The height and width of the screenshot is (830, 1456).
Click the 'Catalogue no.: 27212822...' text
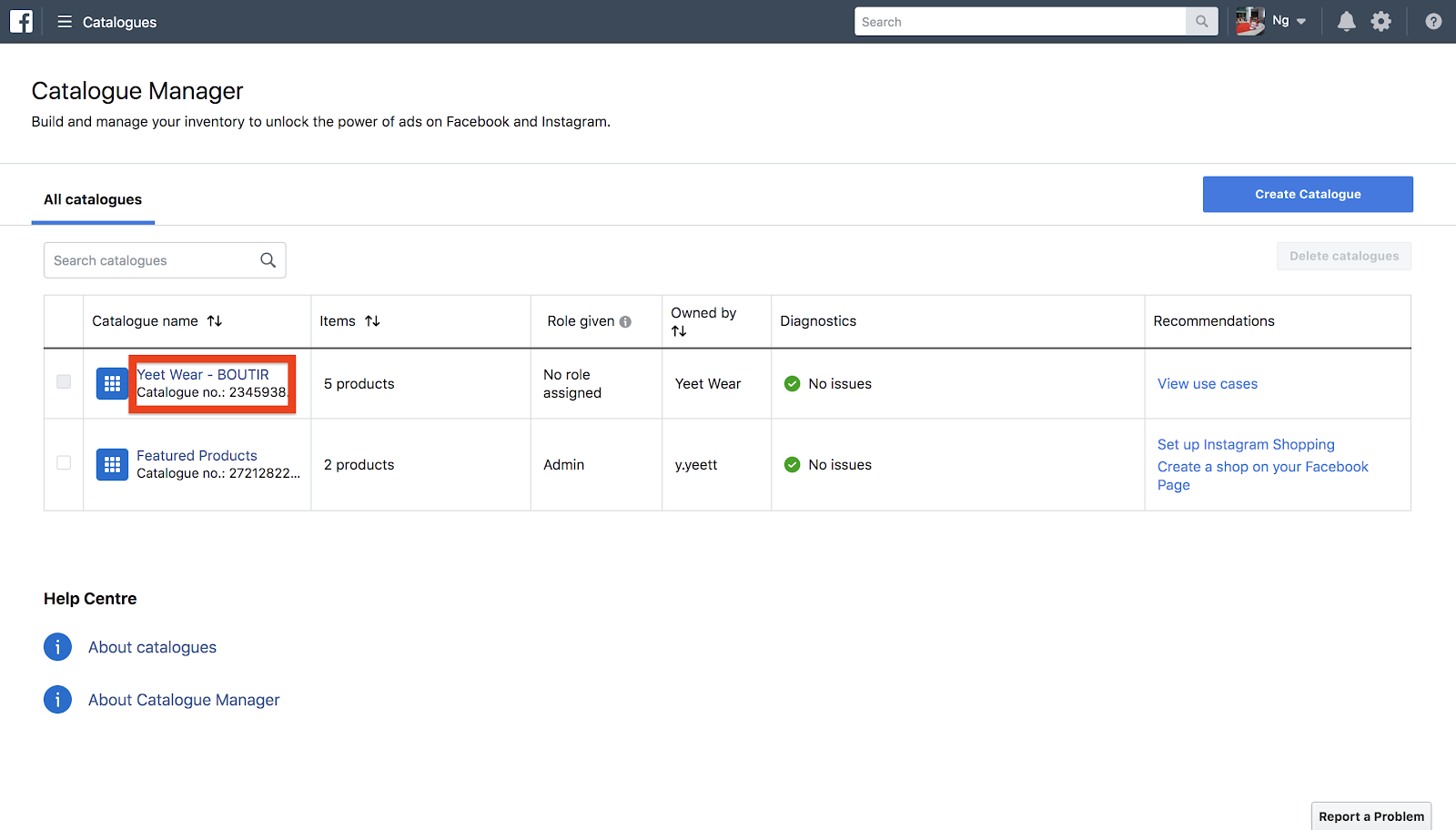point(218,473)
